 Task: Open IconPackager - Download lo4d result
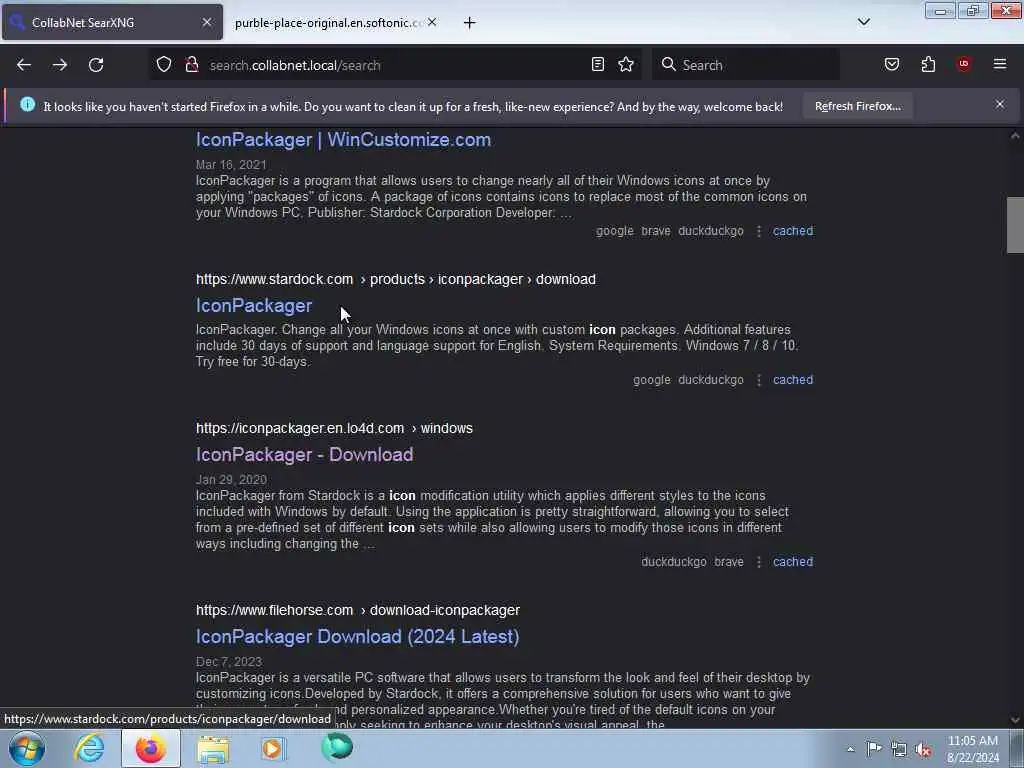click(x=304, y=455)
